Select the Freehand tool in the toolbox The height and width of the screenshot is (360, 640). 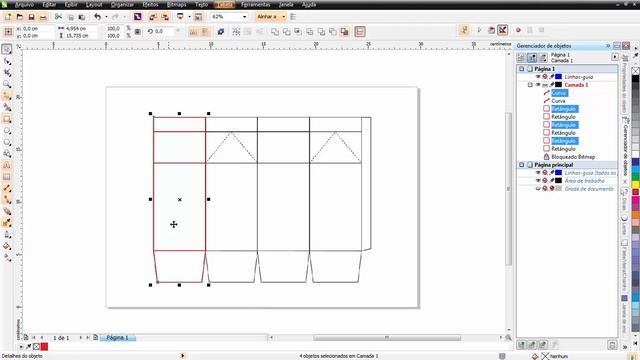(7, 96)
